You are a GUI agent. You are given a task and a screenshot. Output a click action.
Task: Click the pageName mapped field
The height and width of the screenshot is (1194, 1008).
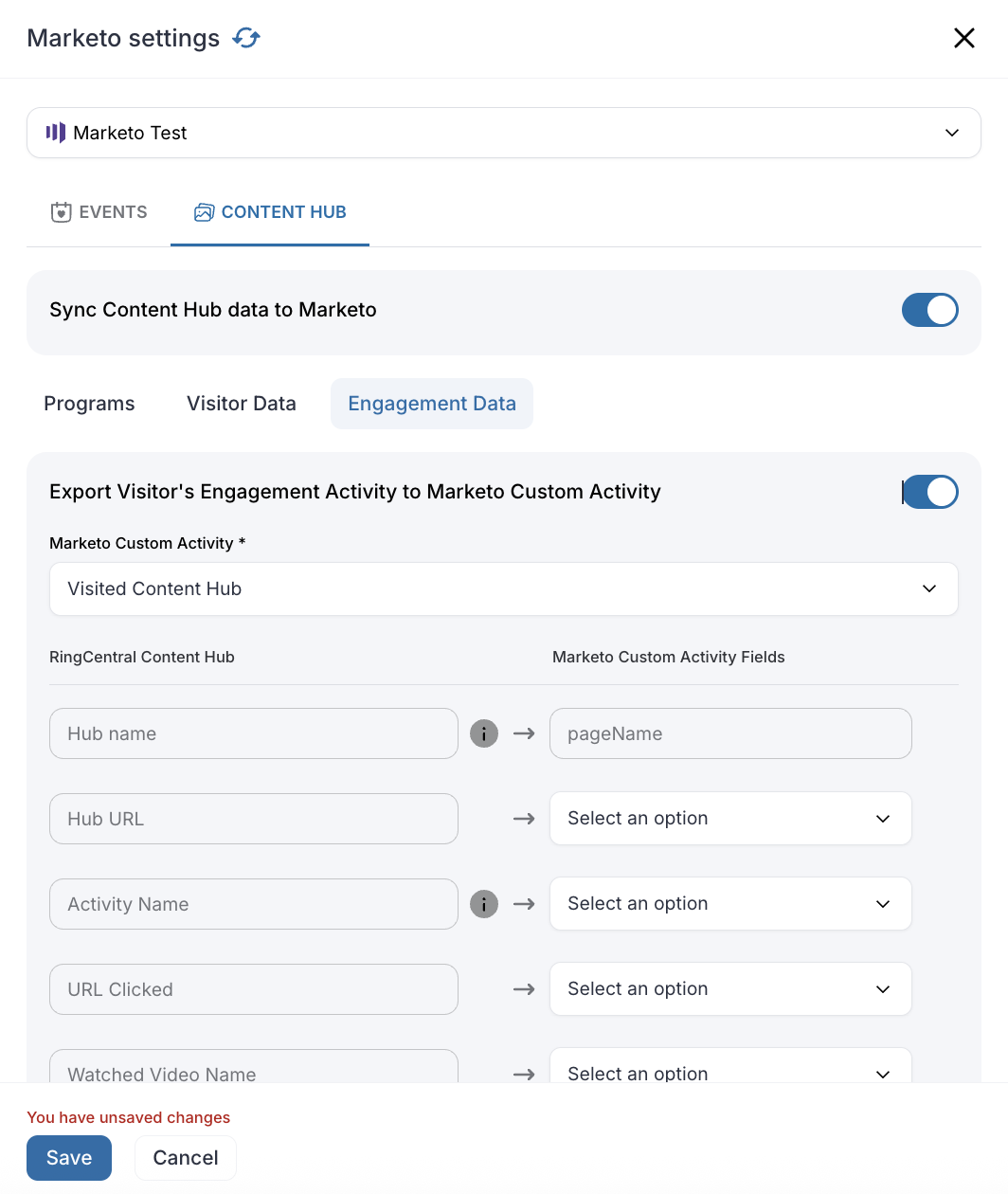click(x=730, y=733)
